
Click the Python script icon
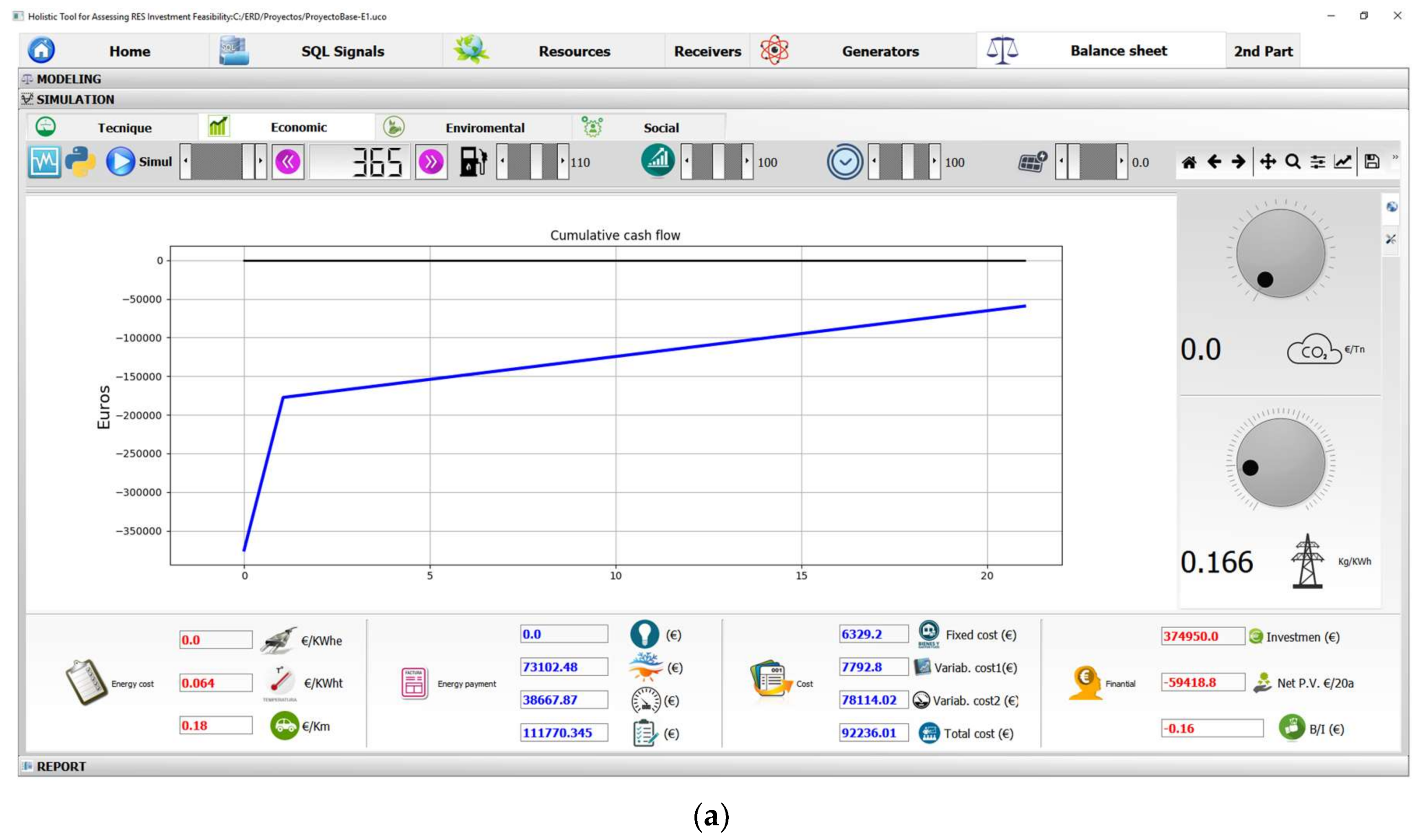(80, 162)
